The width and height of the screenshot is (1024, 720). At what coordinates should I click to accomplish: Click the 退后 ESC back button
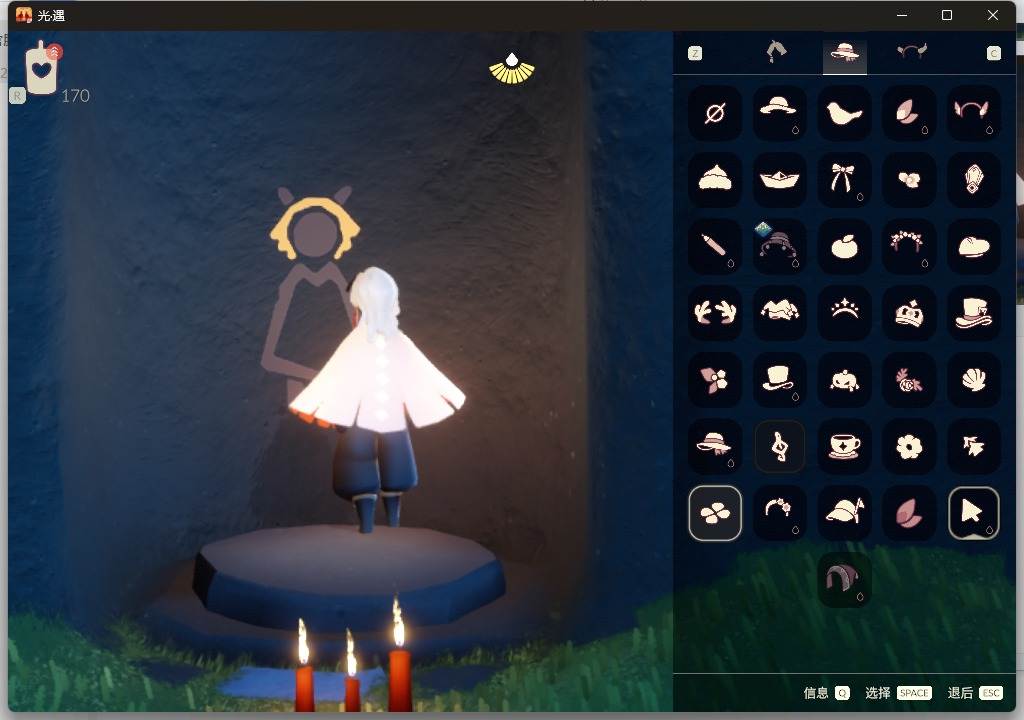pos(974,693)
